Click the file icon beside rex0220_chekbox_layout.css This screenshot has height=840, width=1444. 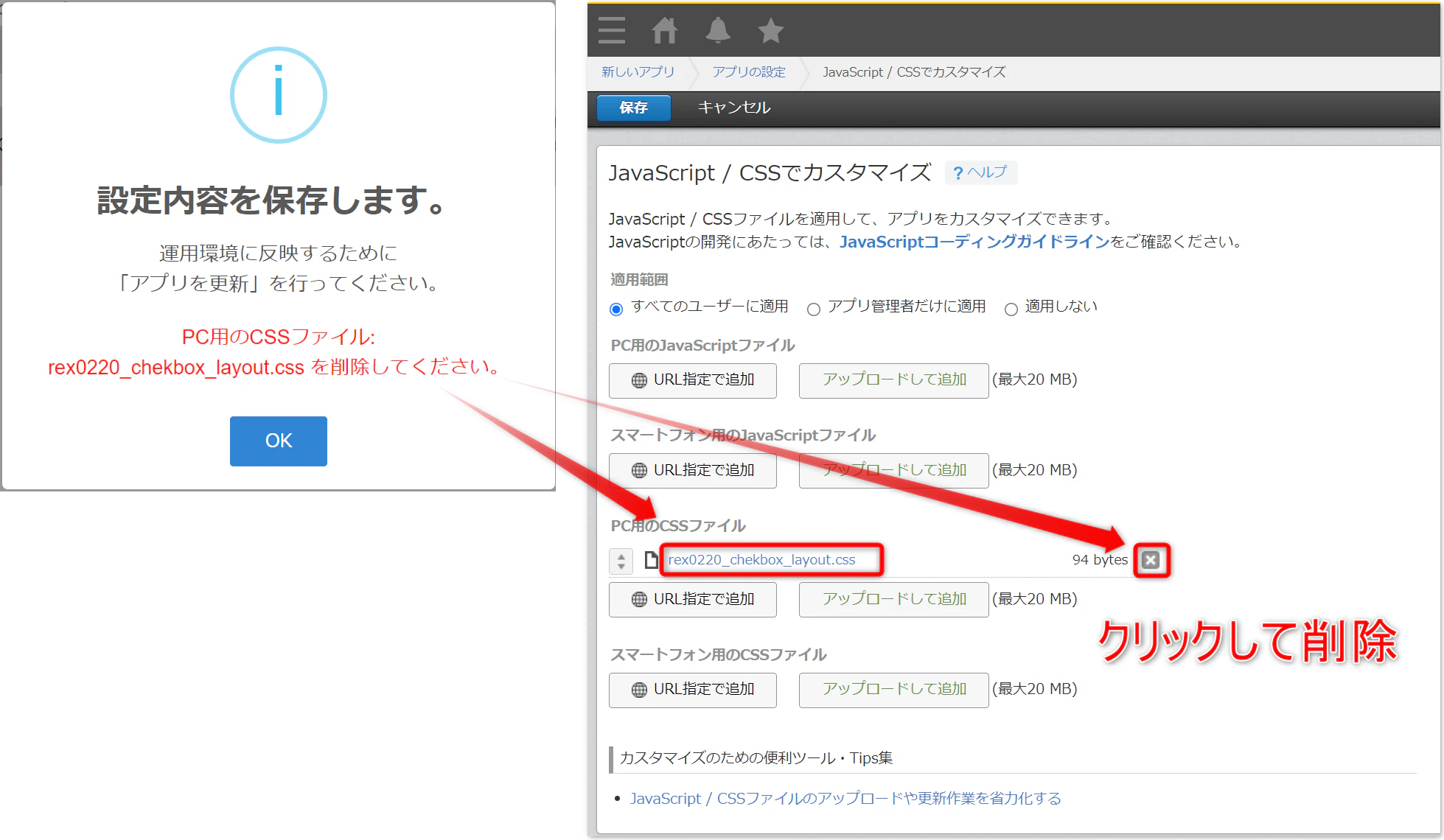651,560
